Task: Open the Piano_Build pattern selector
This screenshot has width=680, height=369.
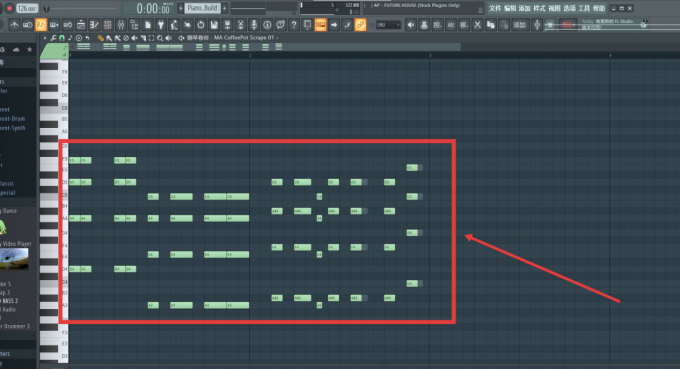Action: 203,8
